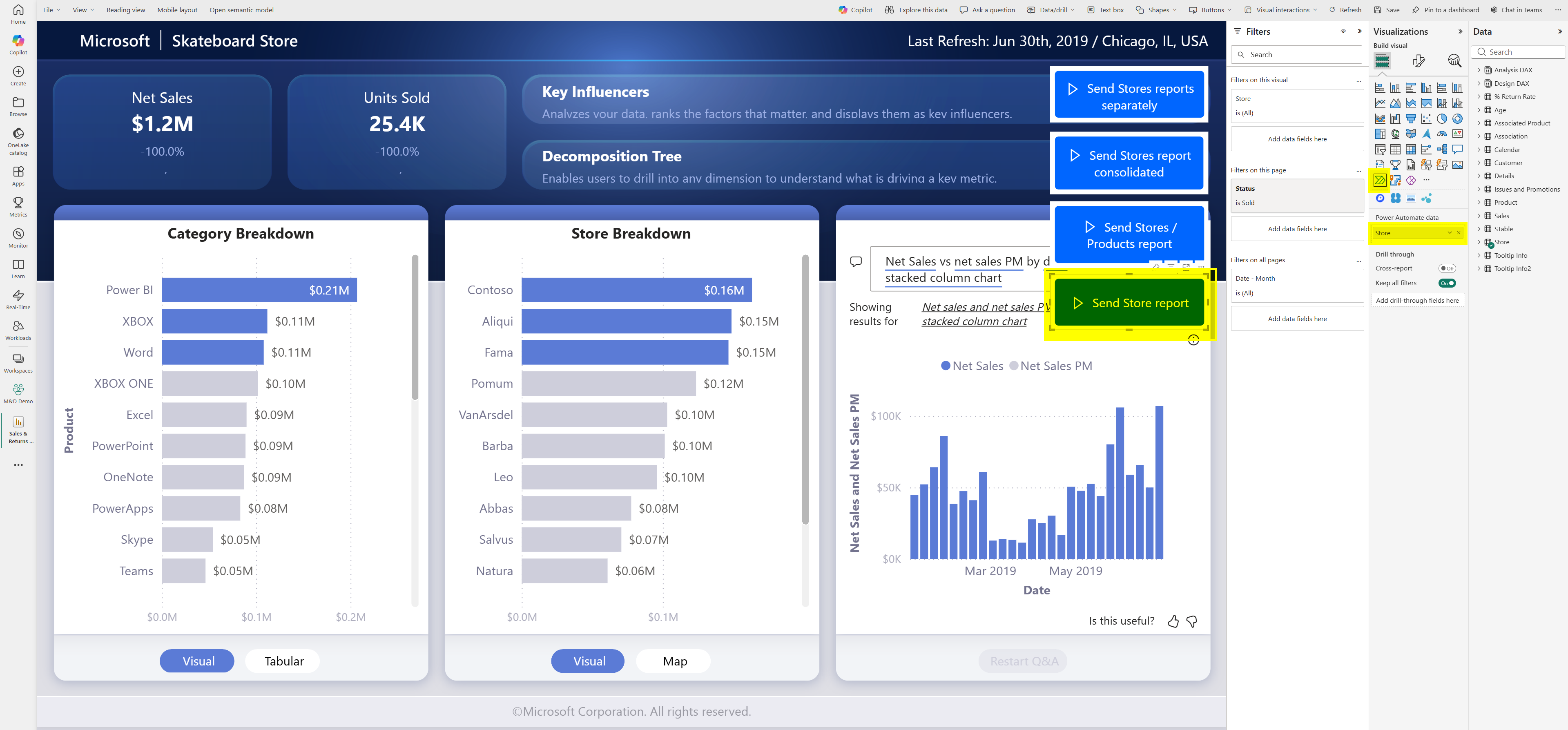Click the Send Store report button

(x=1129, y=303)
